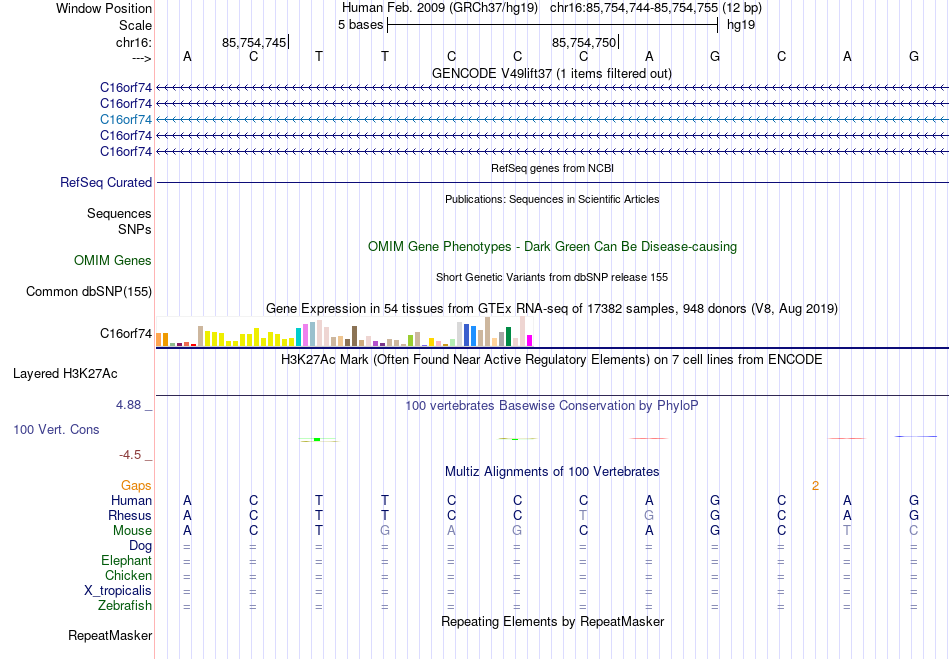
Task: Click the 85,754,745 position marker
Action: (254, 42)
